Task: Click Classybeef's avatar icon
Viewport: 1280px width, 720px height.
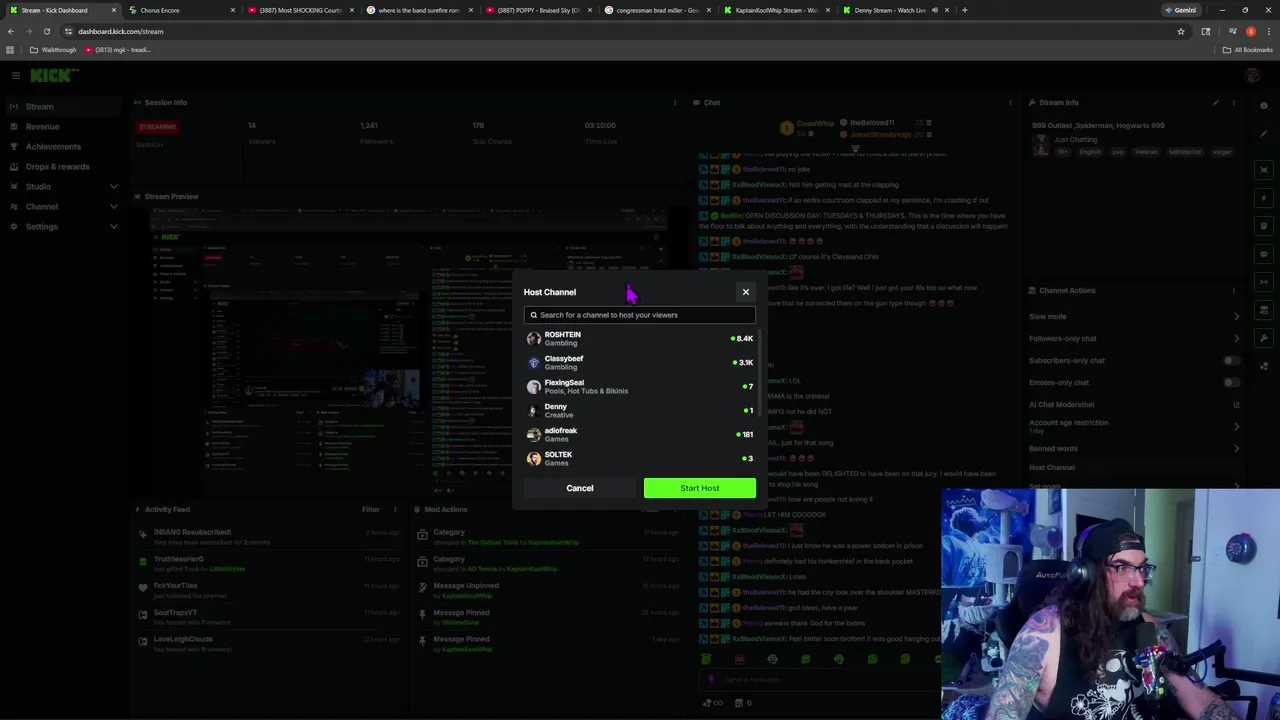Action: tap(533, 363)
